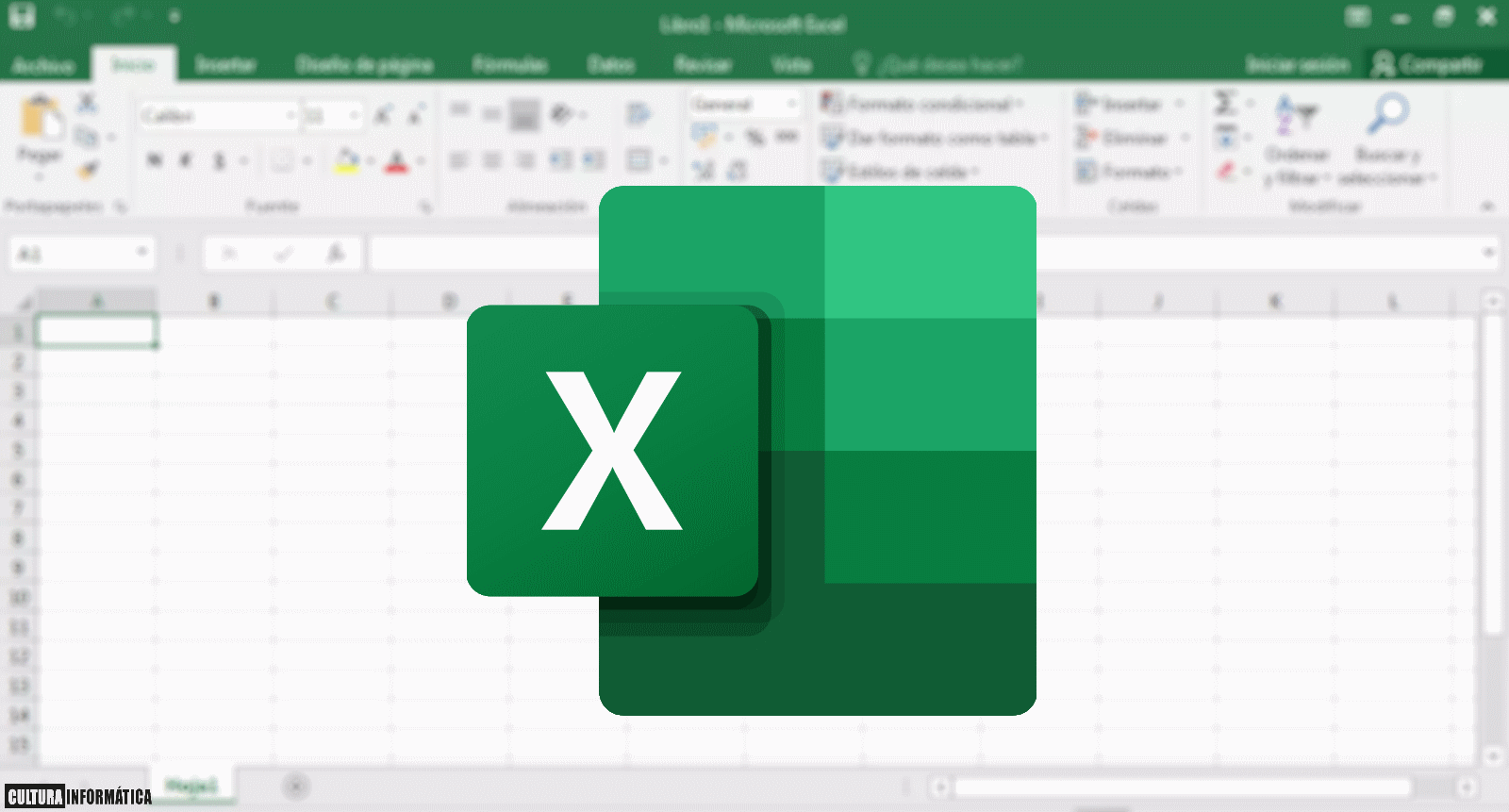The width and height of the screenshot is (1509, 812).
Task: Click Formato in Celdas group
Action: (1129, 172)
